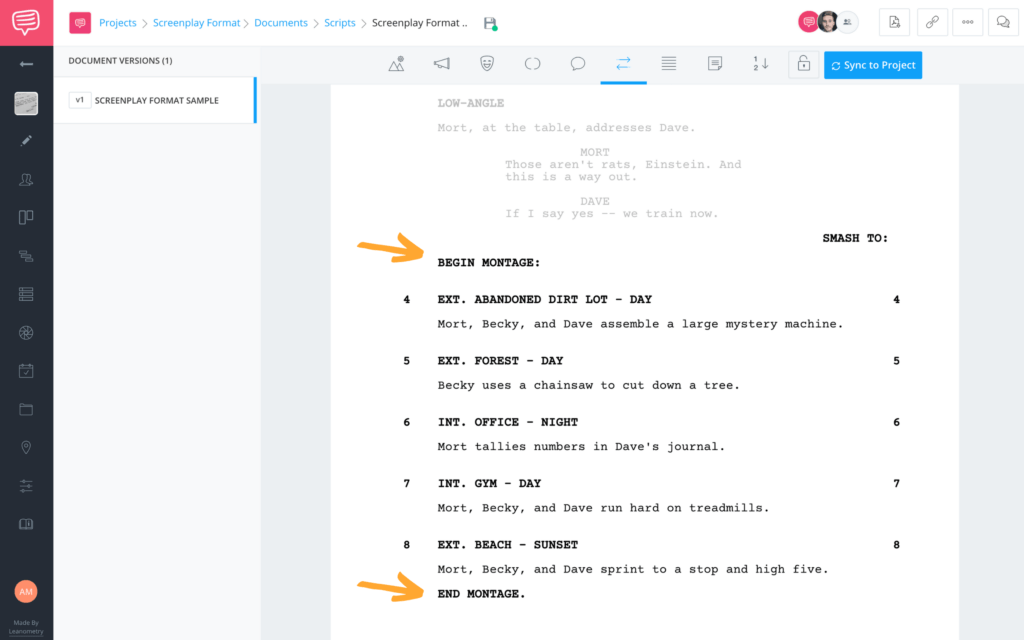Screen dimensions: 1024x640
Task: Toggle the page lock icon
Action: (804, 64)
